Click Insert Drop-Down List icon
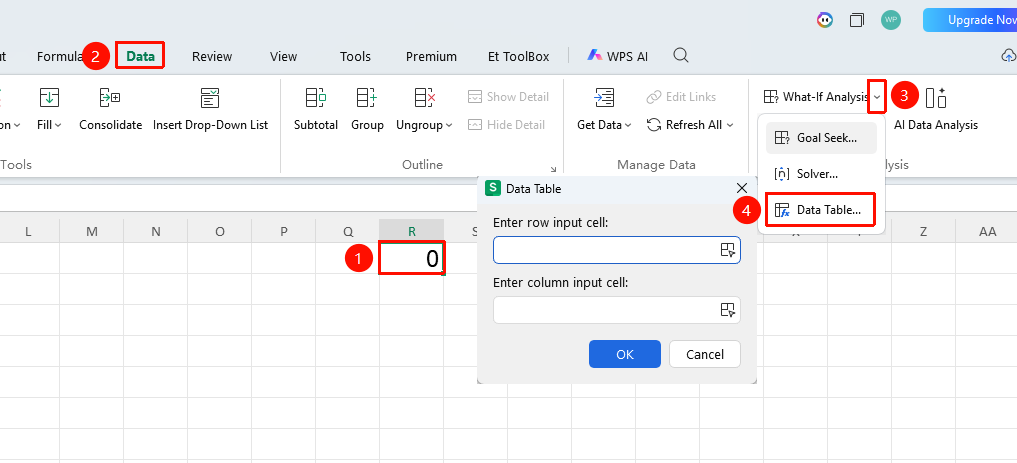The width and height of the screenshot is (1017, 463). (210, 97)
